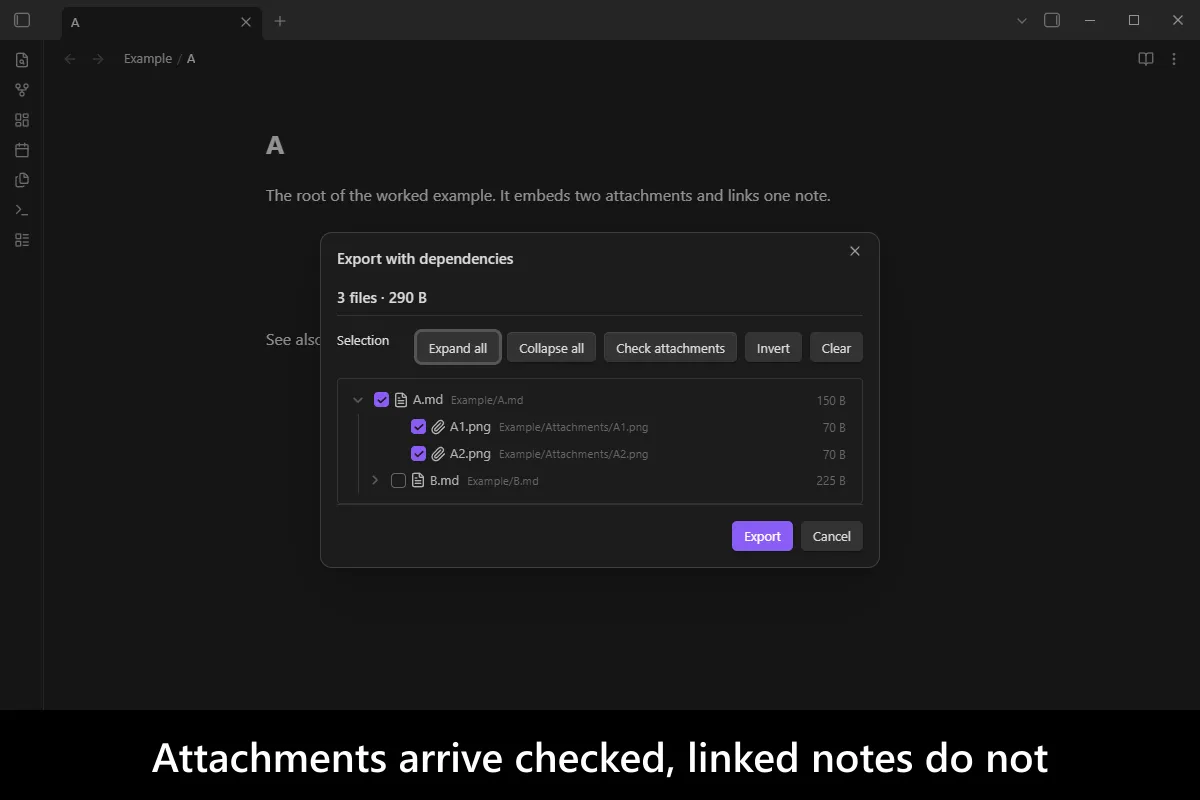Click the A breadcrumb item
The image size is (1200, 800).
point(191,59)
